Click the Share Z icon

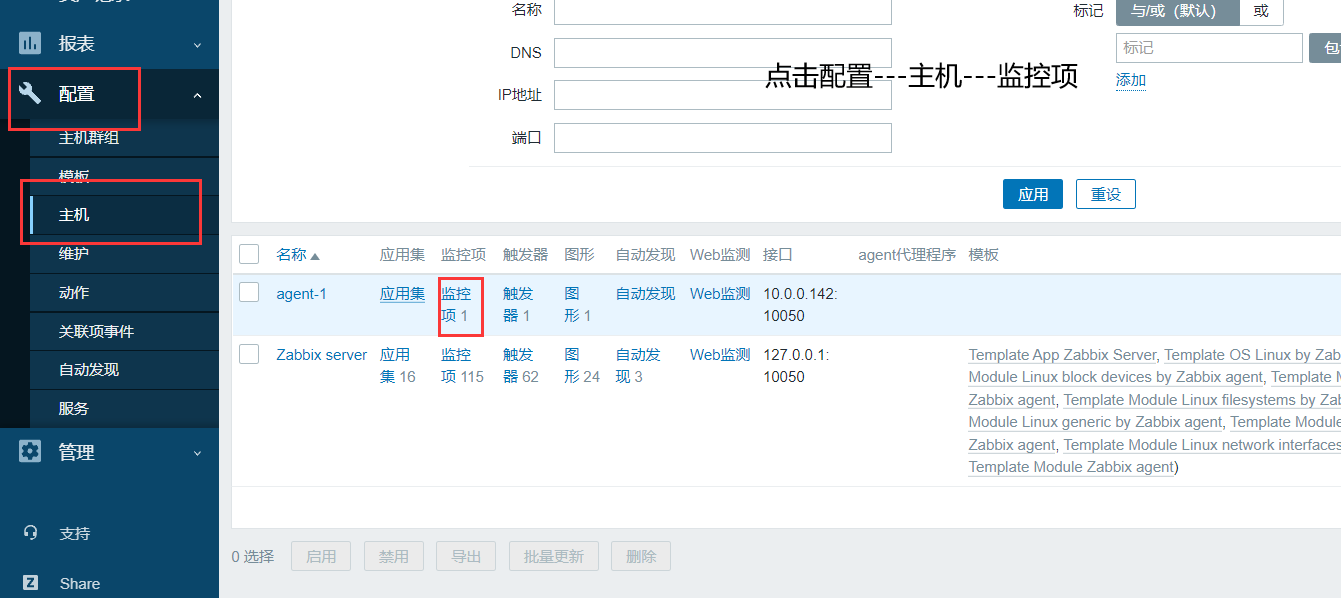(x=31, y=583)
